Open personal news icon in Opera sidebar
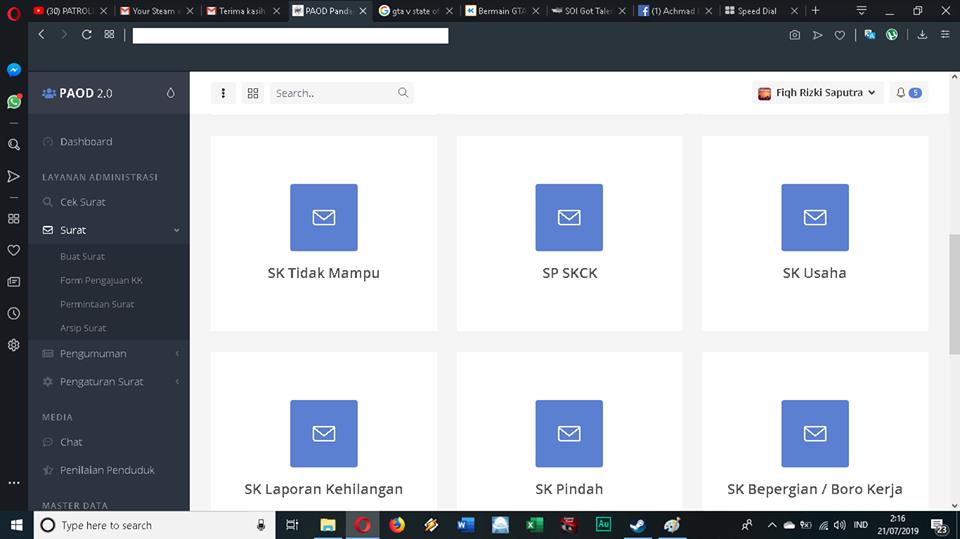The height and width of the screenshot is (539, 960). (x=13, y=282)
